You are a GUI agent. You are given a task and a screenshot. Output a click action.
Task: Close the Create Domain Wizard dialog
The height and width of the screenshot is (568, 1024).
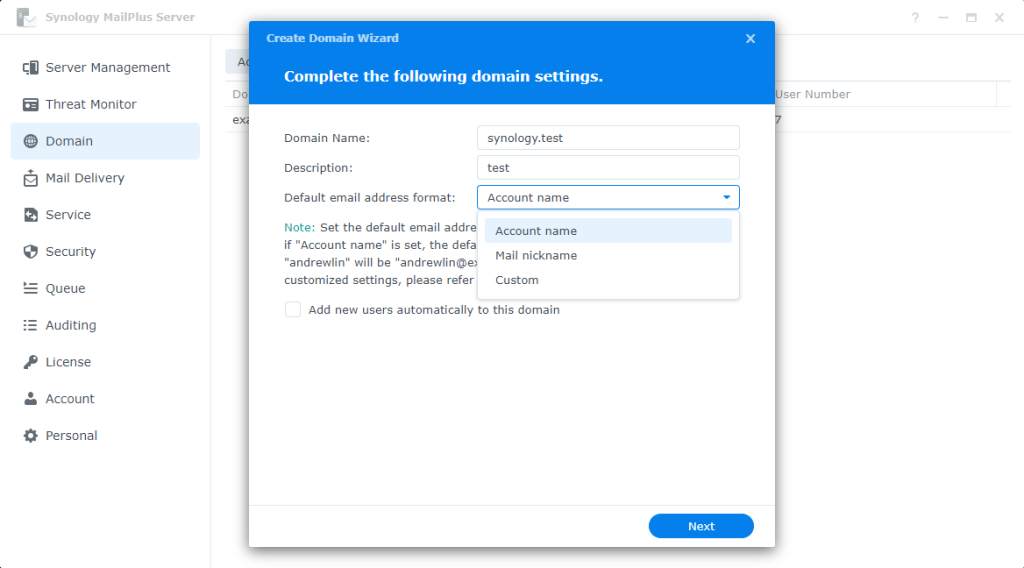click(750, 39)
